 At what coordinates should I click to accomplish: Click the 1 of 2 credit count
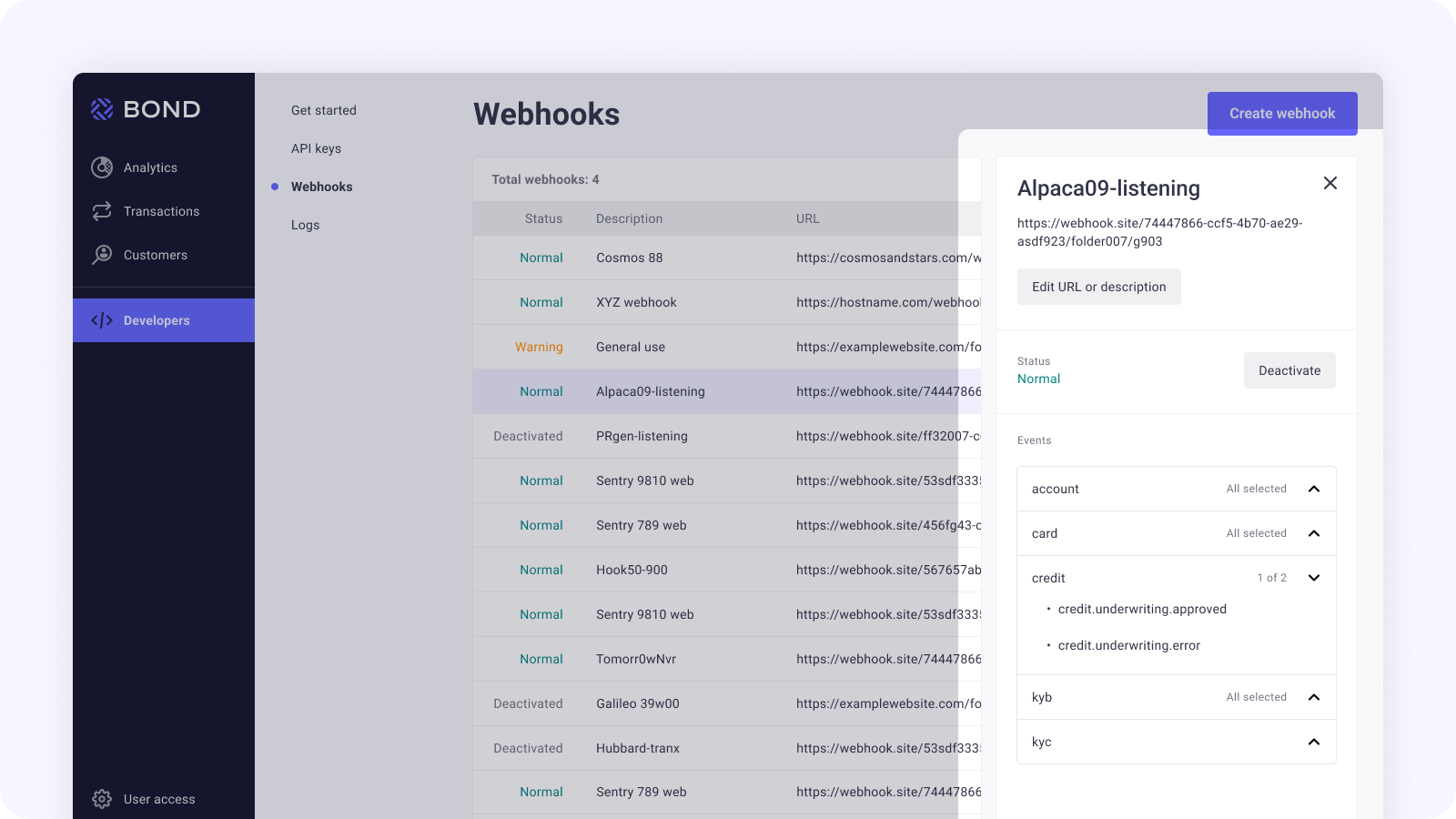coord(1271,578)
